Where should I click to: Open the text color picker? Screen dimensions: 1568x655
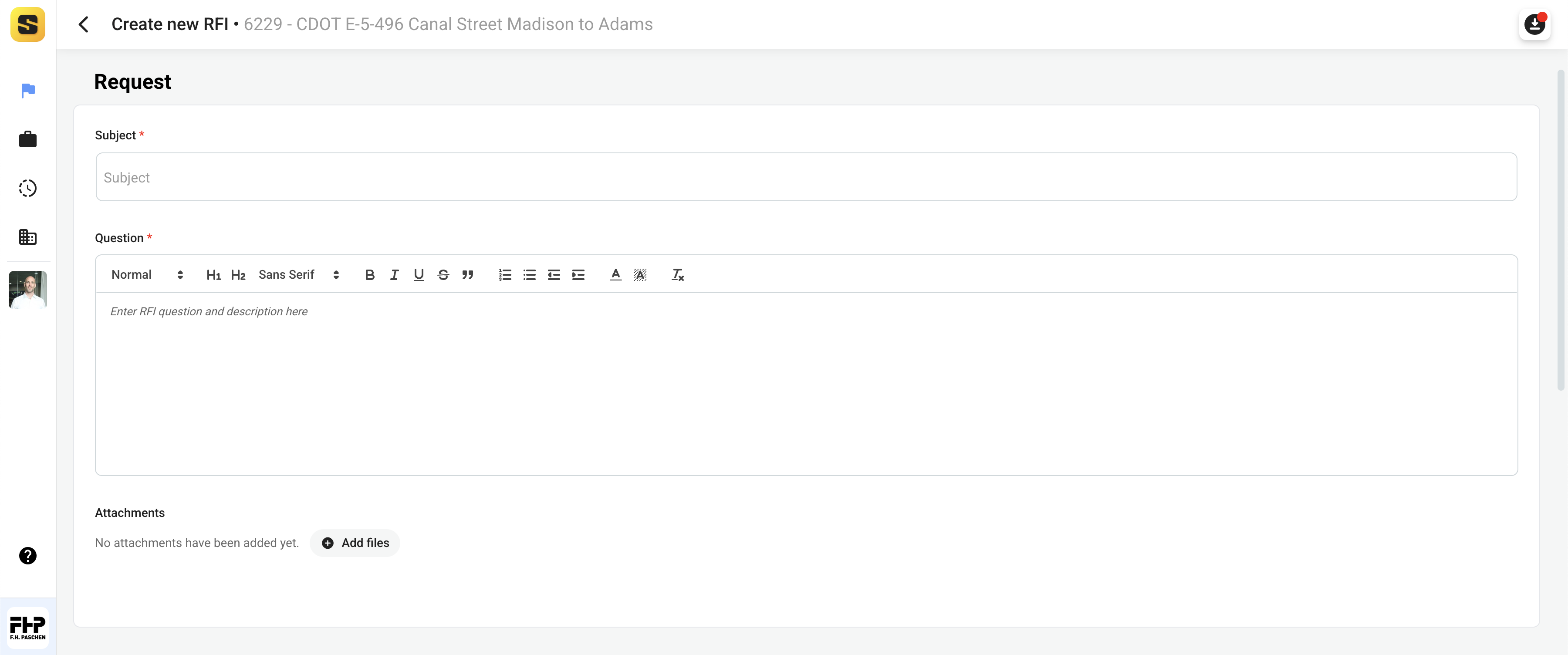point(615,274)
